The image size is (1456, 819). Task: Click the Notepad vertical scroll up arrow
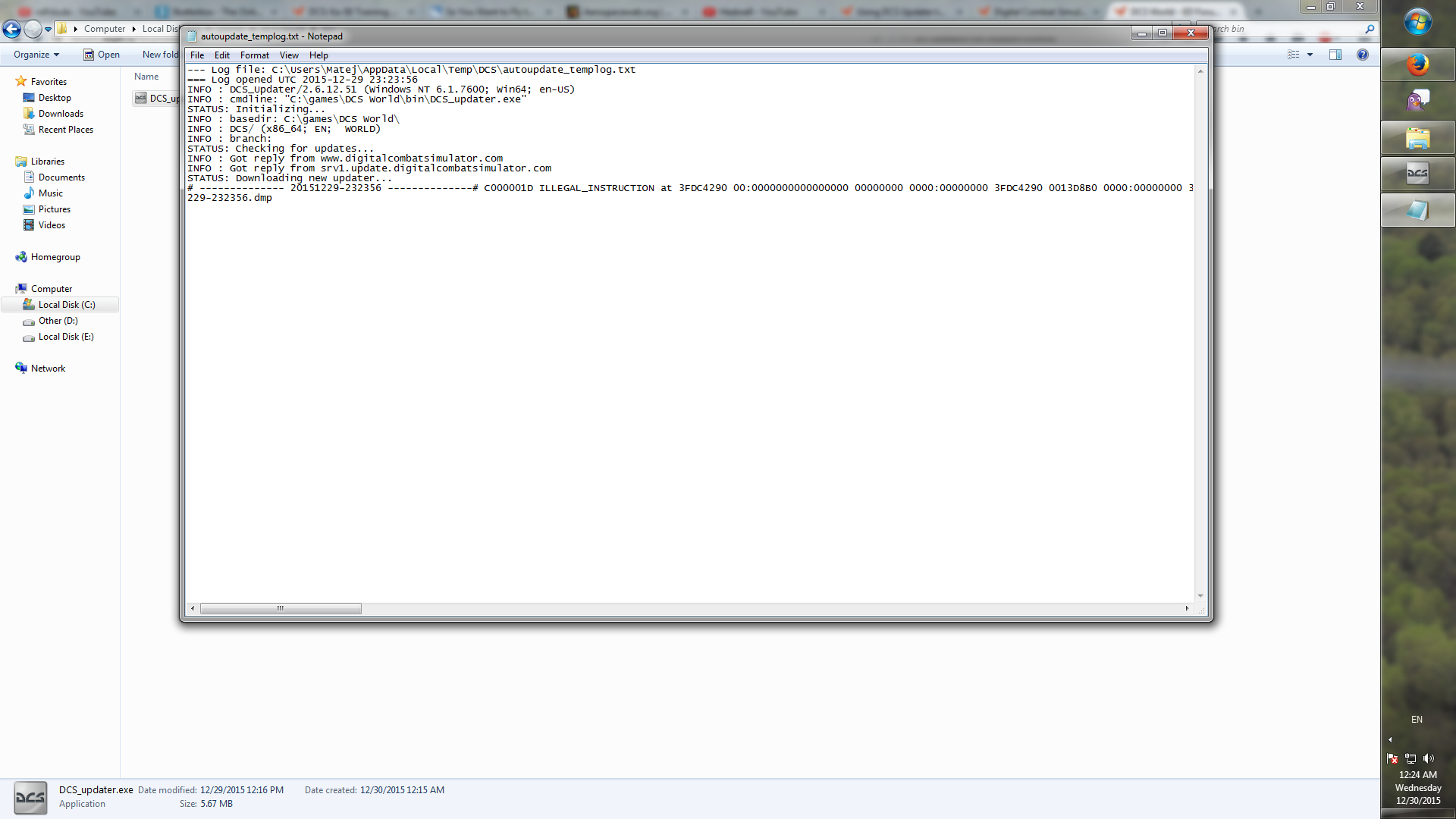(x=1200, y=71)
